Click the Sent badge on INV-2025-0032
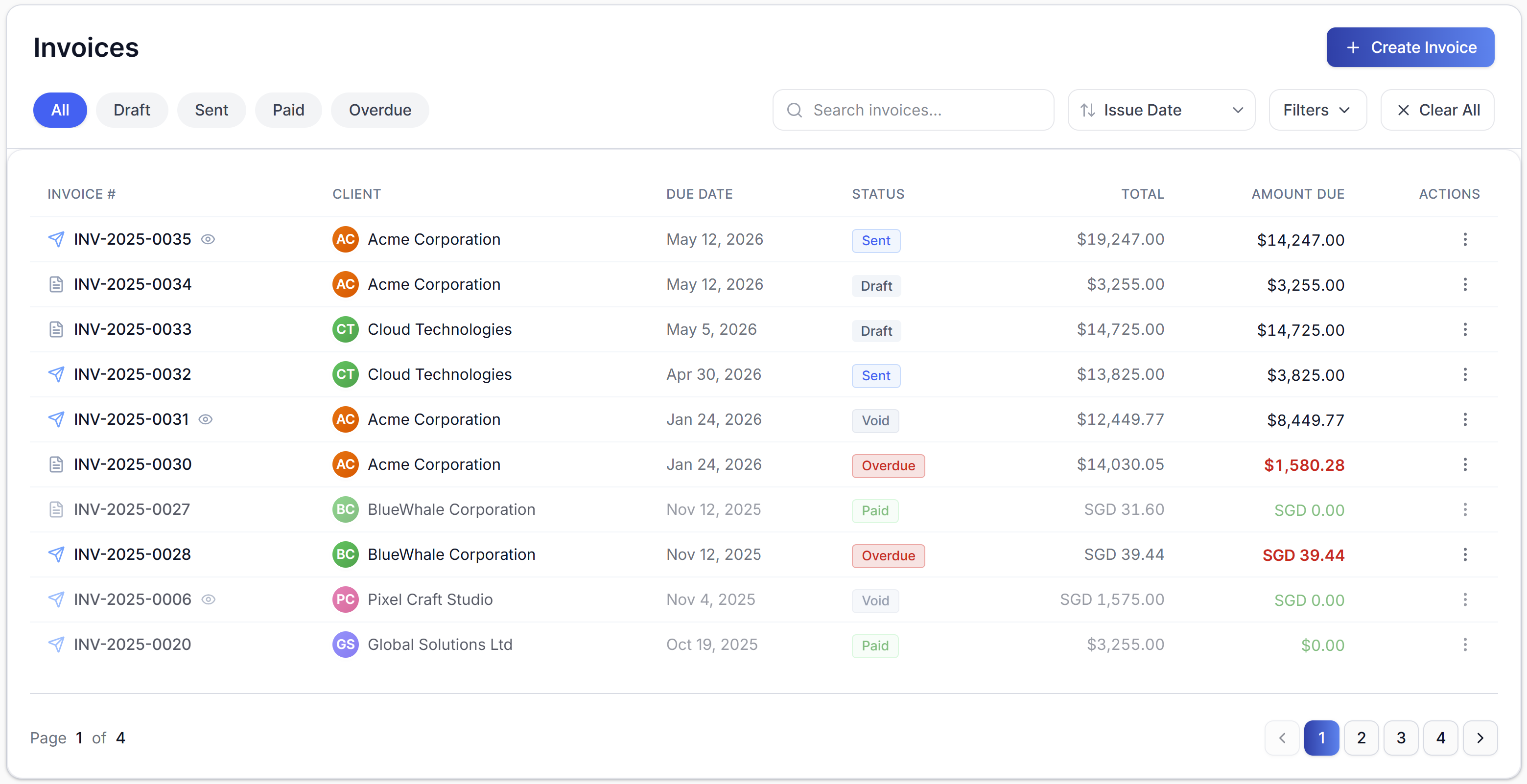Screen dimensions: 1527x784 876,376
